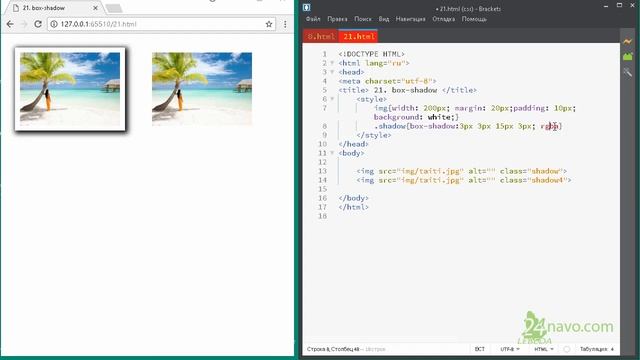Open the Правка menu in Brackets
The height and width of the screenshot is (360, 640).
[x=337, y=19]
